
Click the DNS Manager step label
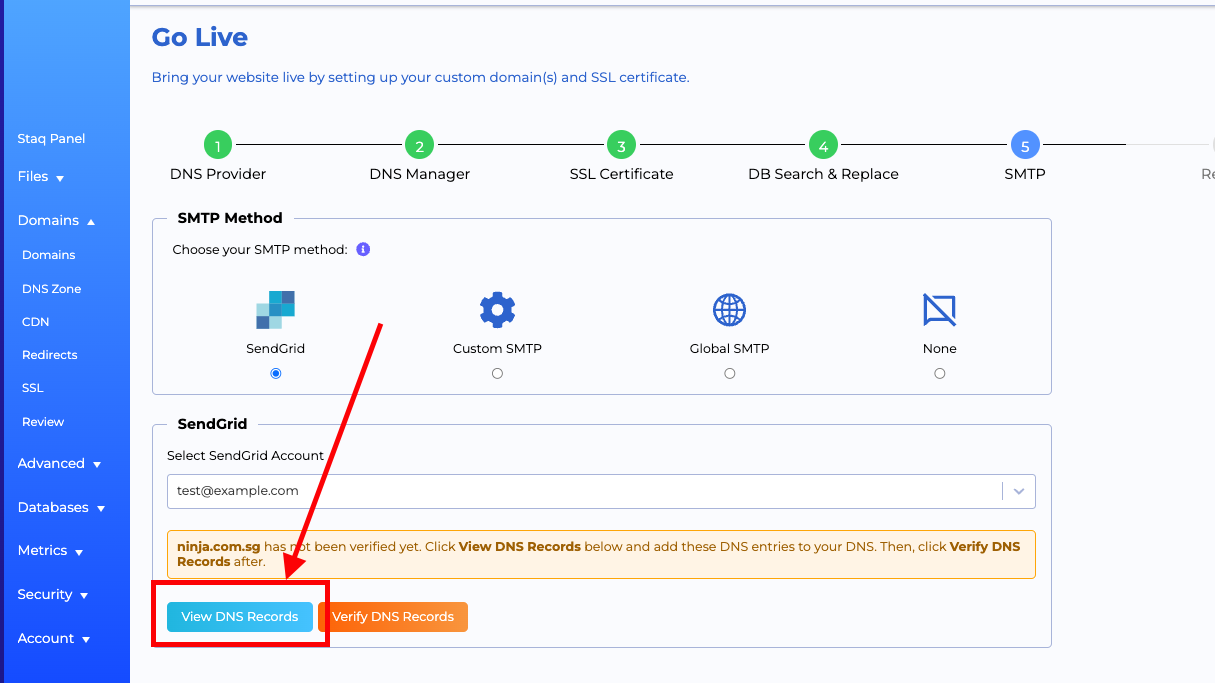click(x=420, y=174)
